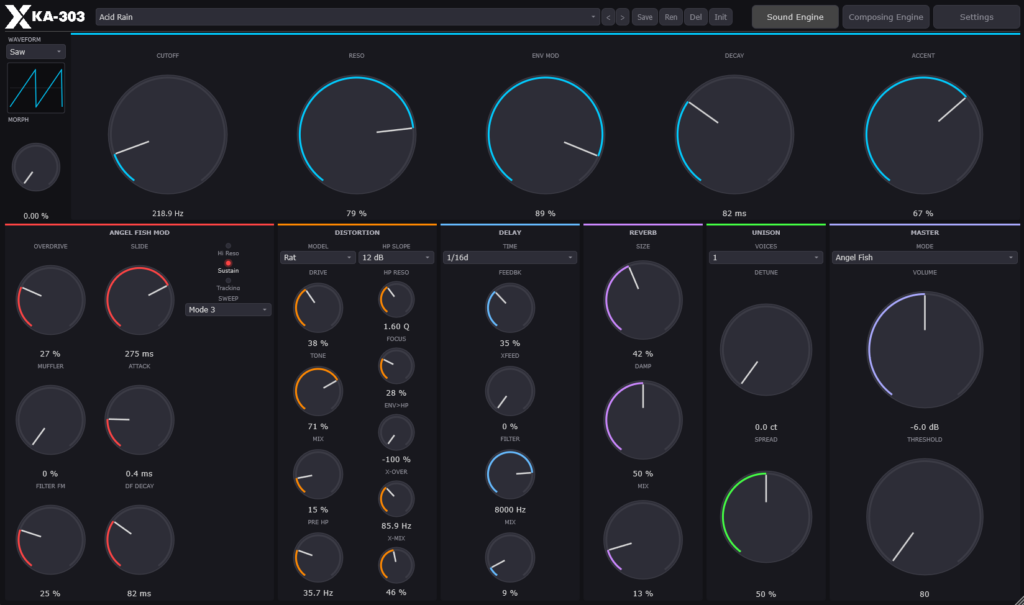
Task: Enable the Tracking toggle
Action: pyautogui.click(x=228, y=281)
